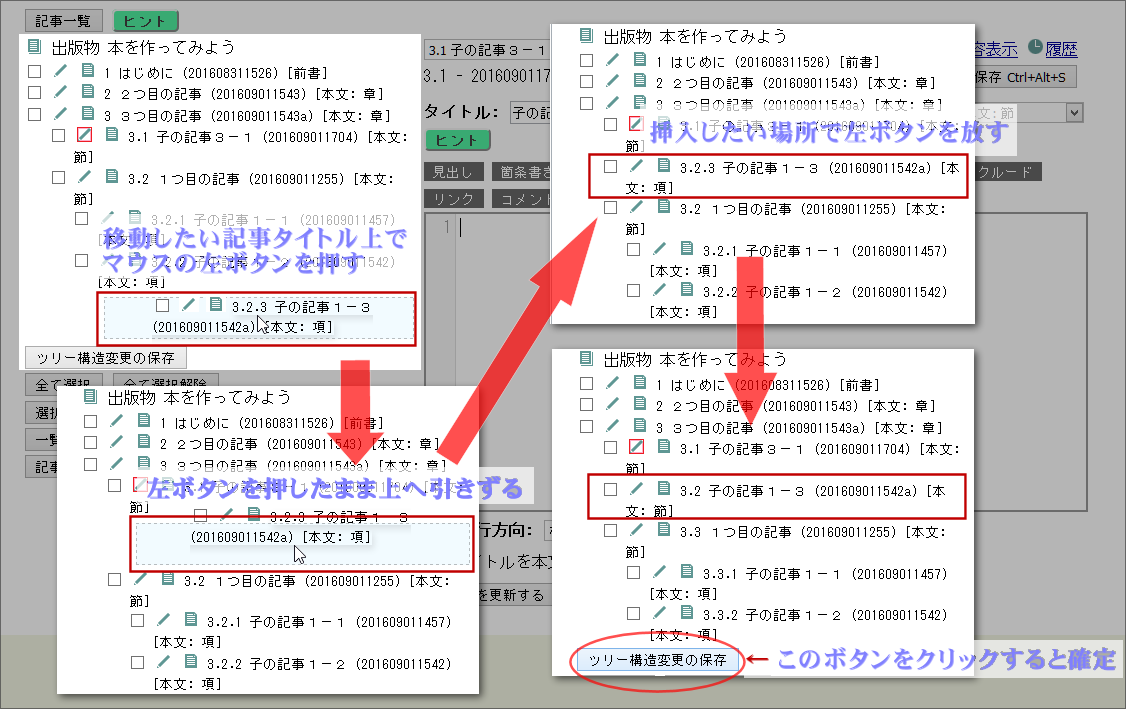This screenshot has height=709, width=1126.
Task: Click pencil icon for 1 はじめに in upper-left tree panel
Action: click(x=60, y=70)
